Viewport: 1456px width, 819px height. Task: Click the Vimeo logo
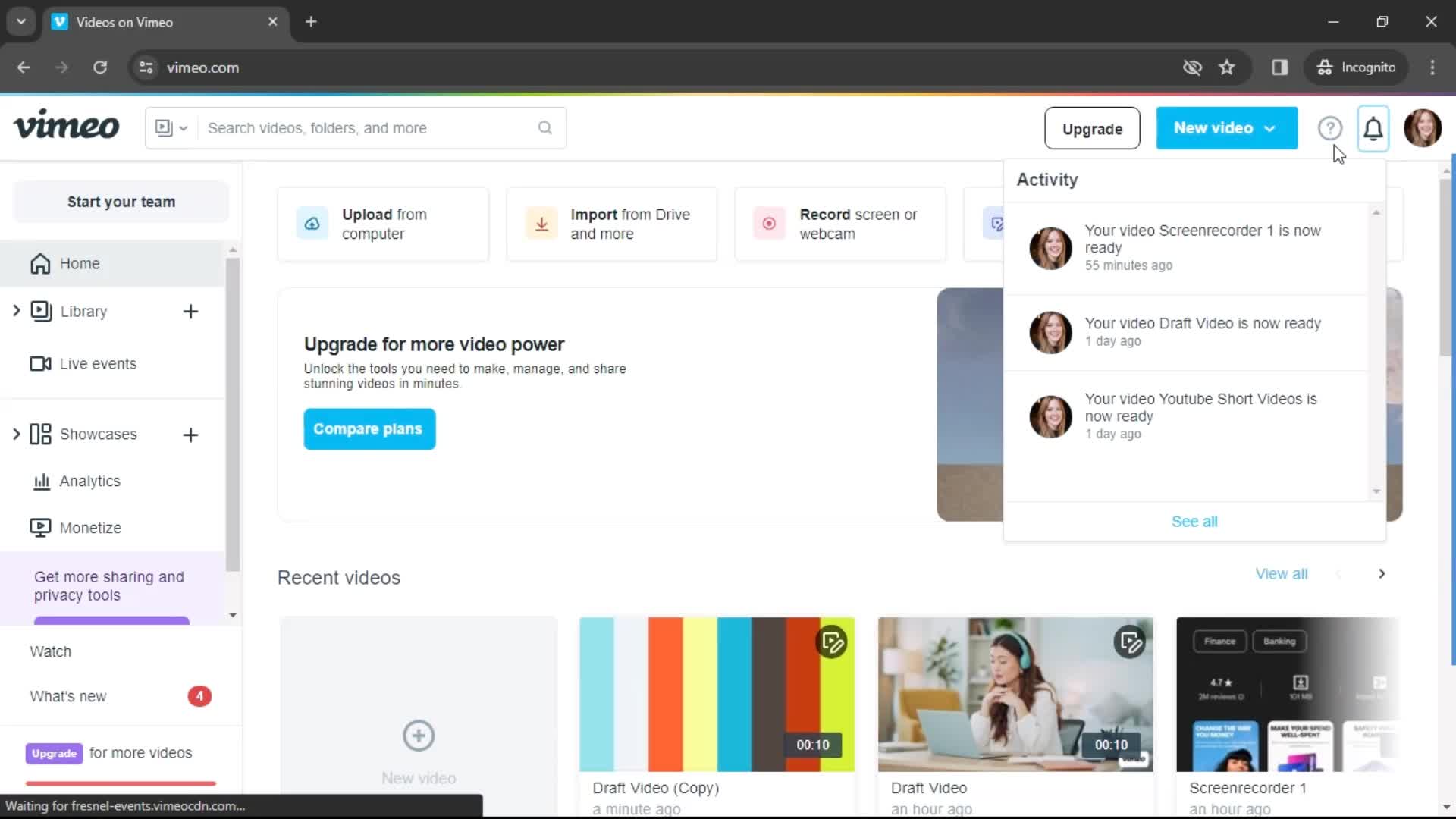coord(66,126)
